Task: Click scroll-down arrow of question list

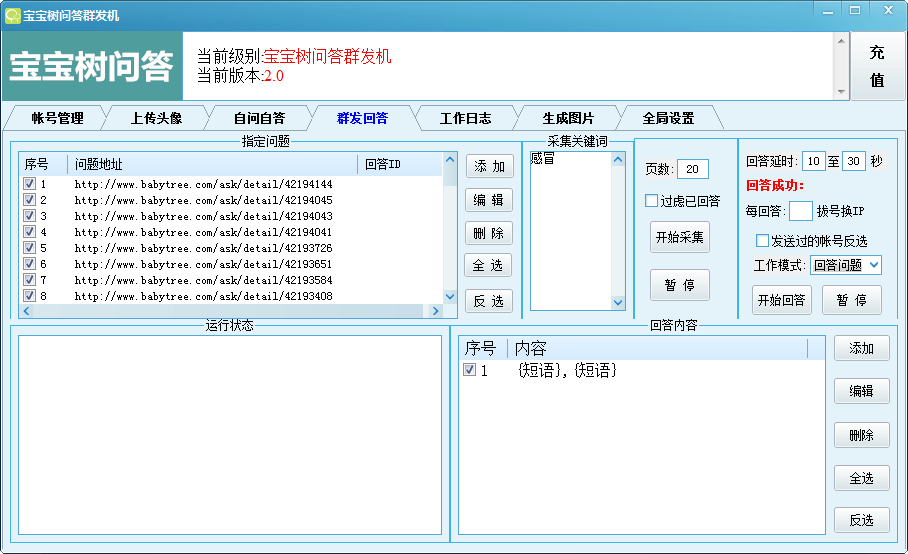Action: 450,296
